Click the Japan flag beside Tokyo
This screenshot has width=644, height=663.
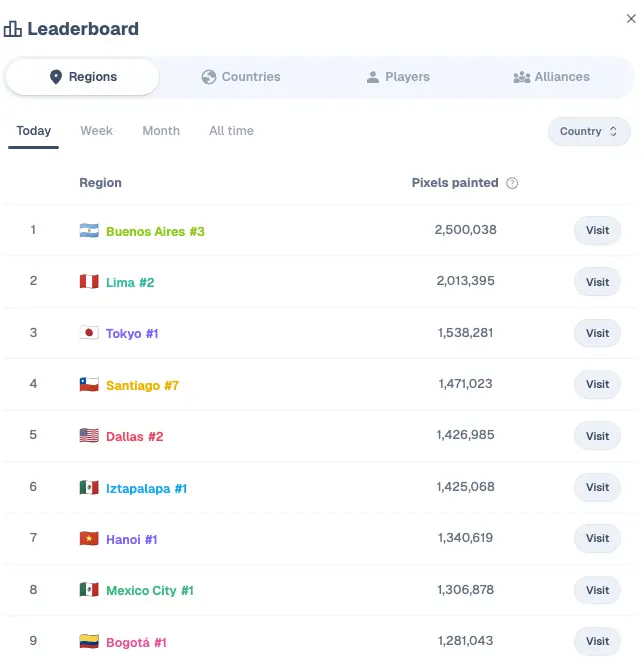pos(89,333)
